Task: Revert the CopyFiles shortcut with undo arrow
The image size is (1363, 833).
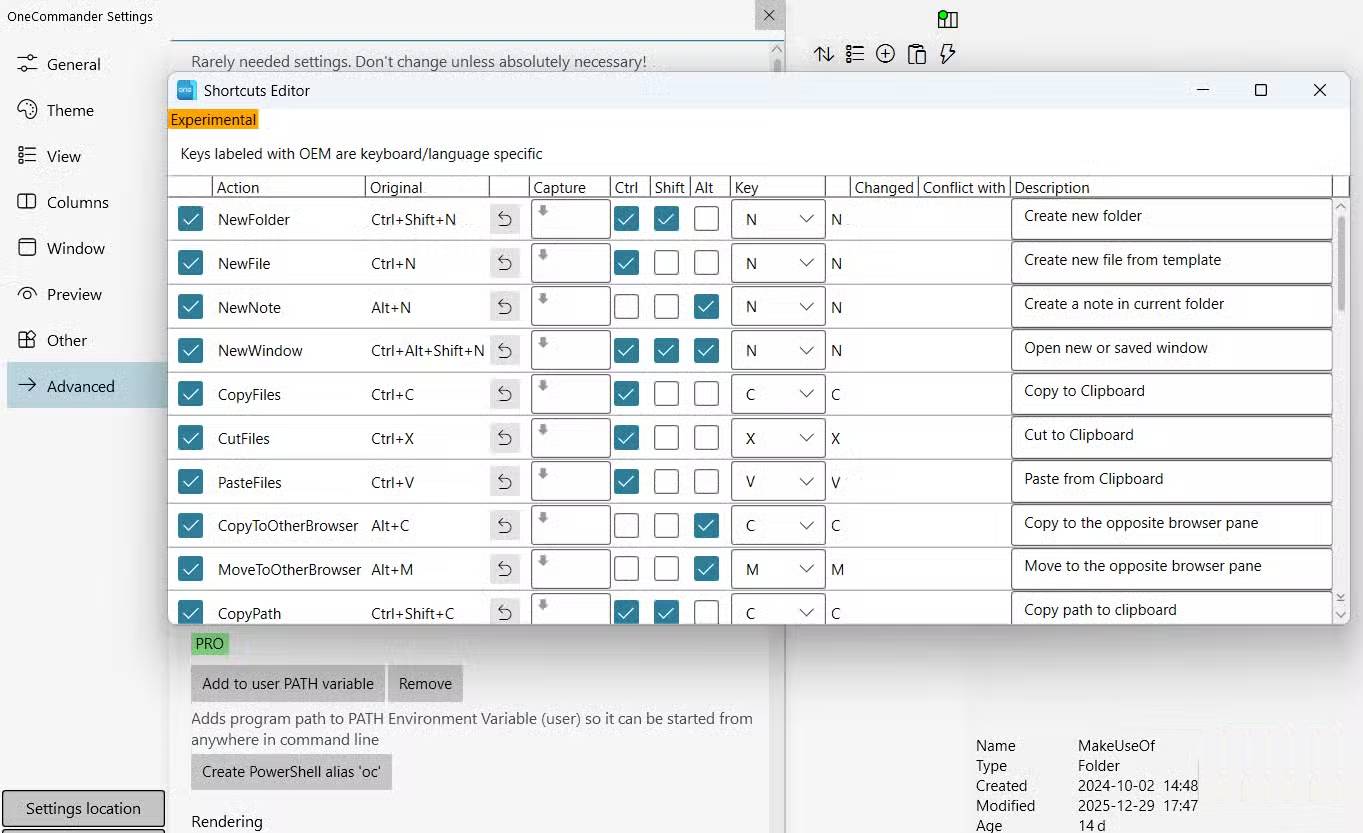Action: pyautogui.click(x=505, y=395)
